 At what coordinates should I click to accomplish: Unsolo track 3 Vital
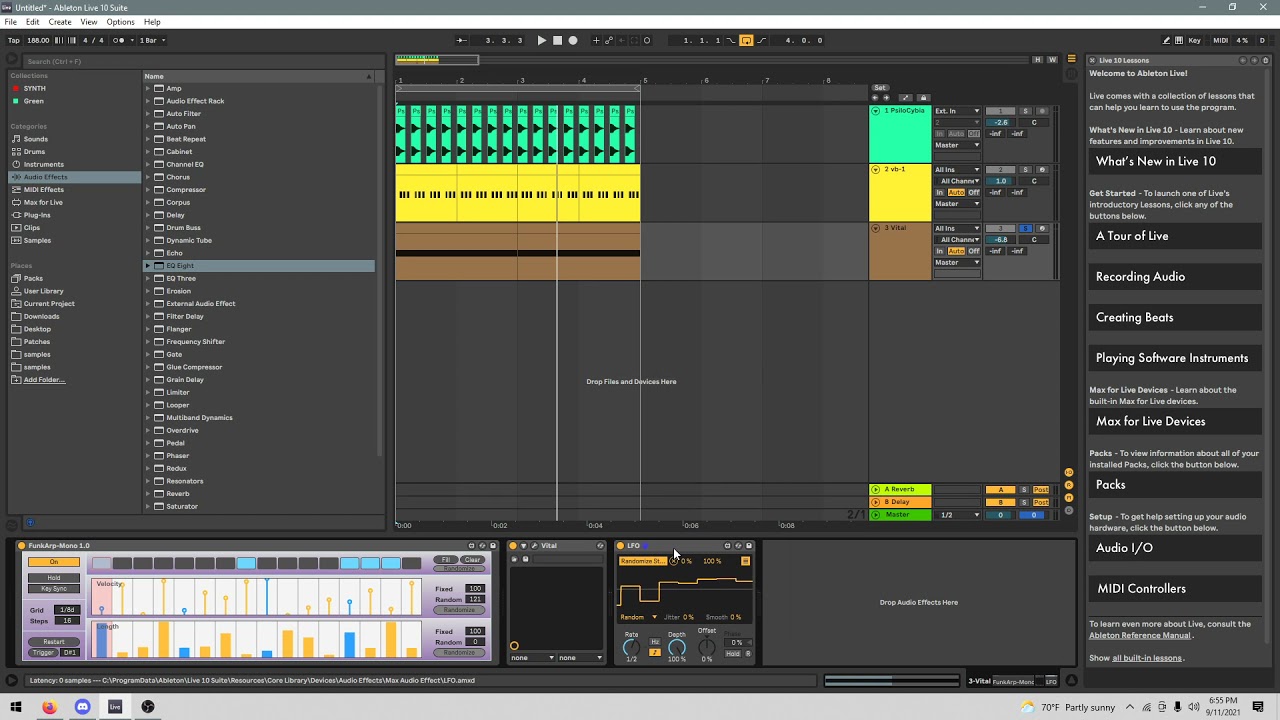point(1025,229)
